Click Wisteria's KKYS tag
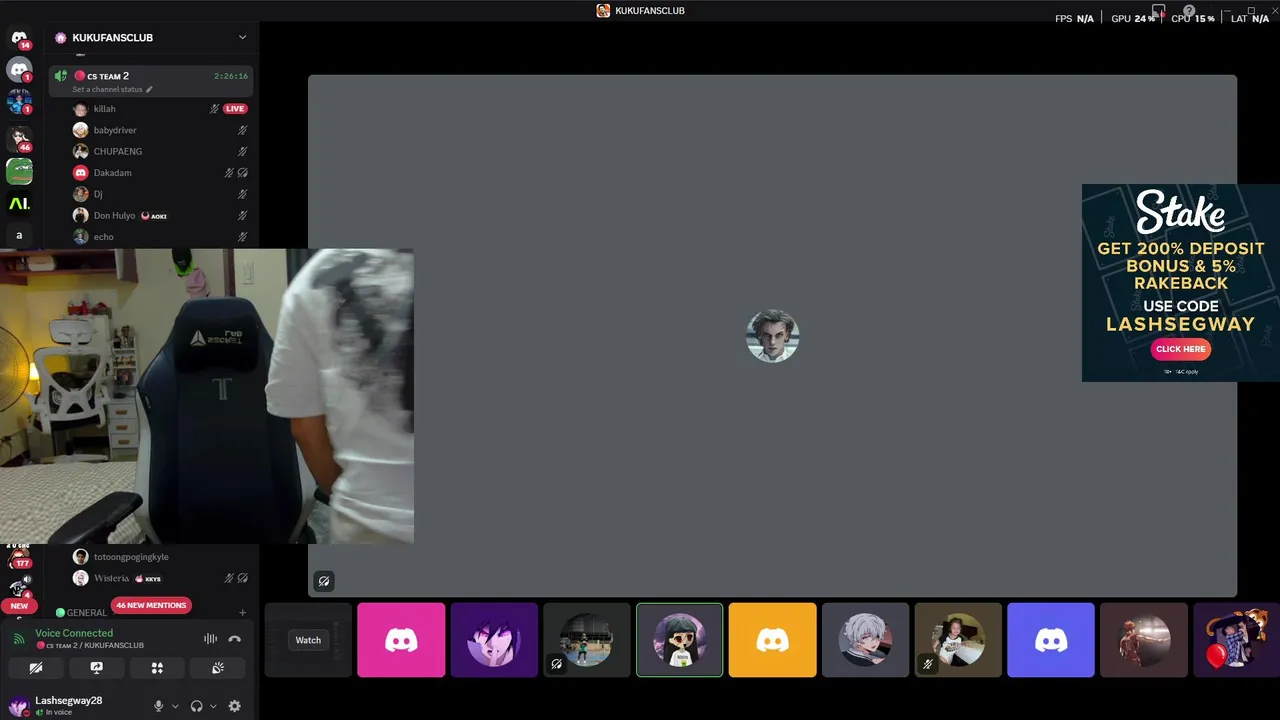This screenshot has height=720, width=1280. pyautogui.click(x=148, y=579)
